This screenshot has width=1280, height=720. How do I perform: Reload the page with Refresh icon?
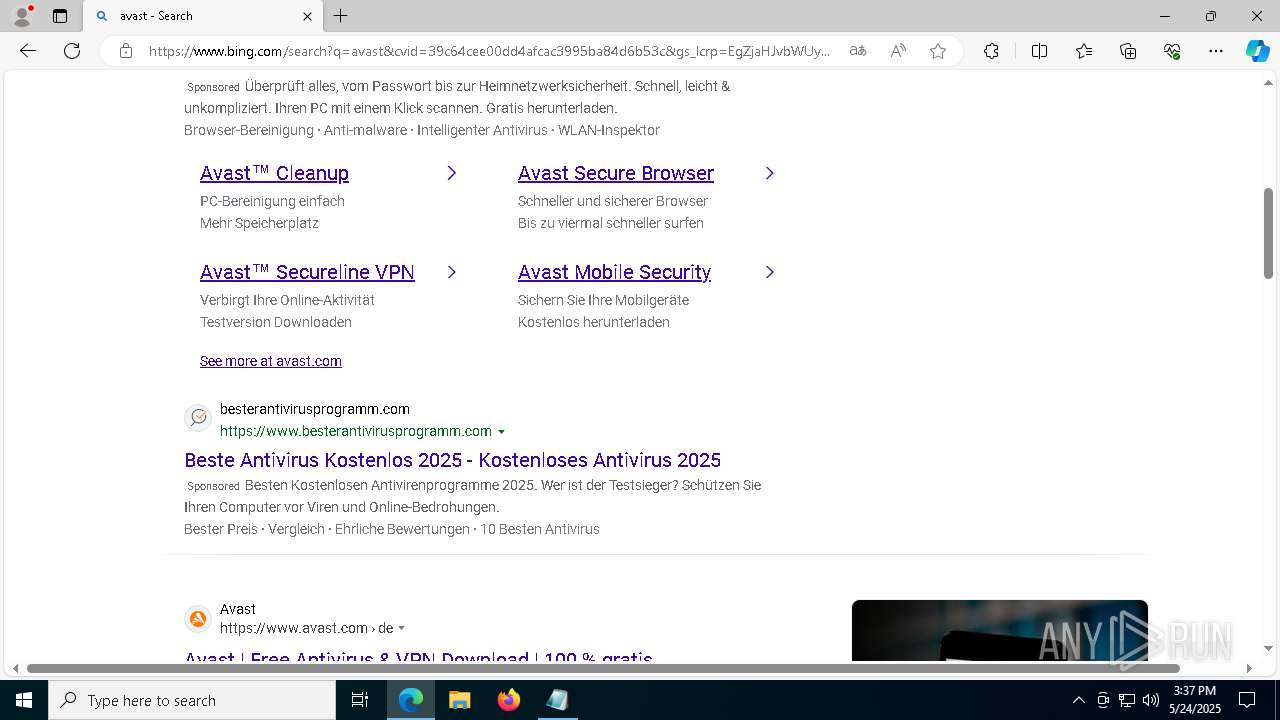point(72,51)
